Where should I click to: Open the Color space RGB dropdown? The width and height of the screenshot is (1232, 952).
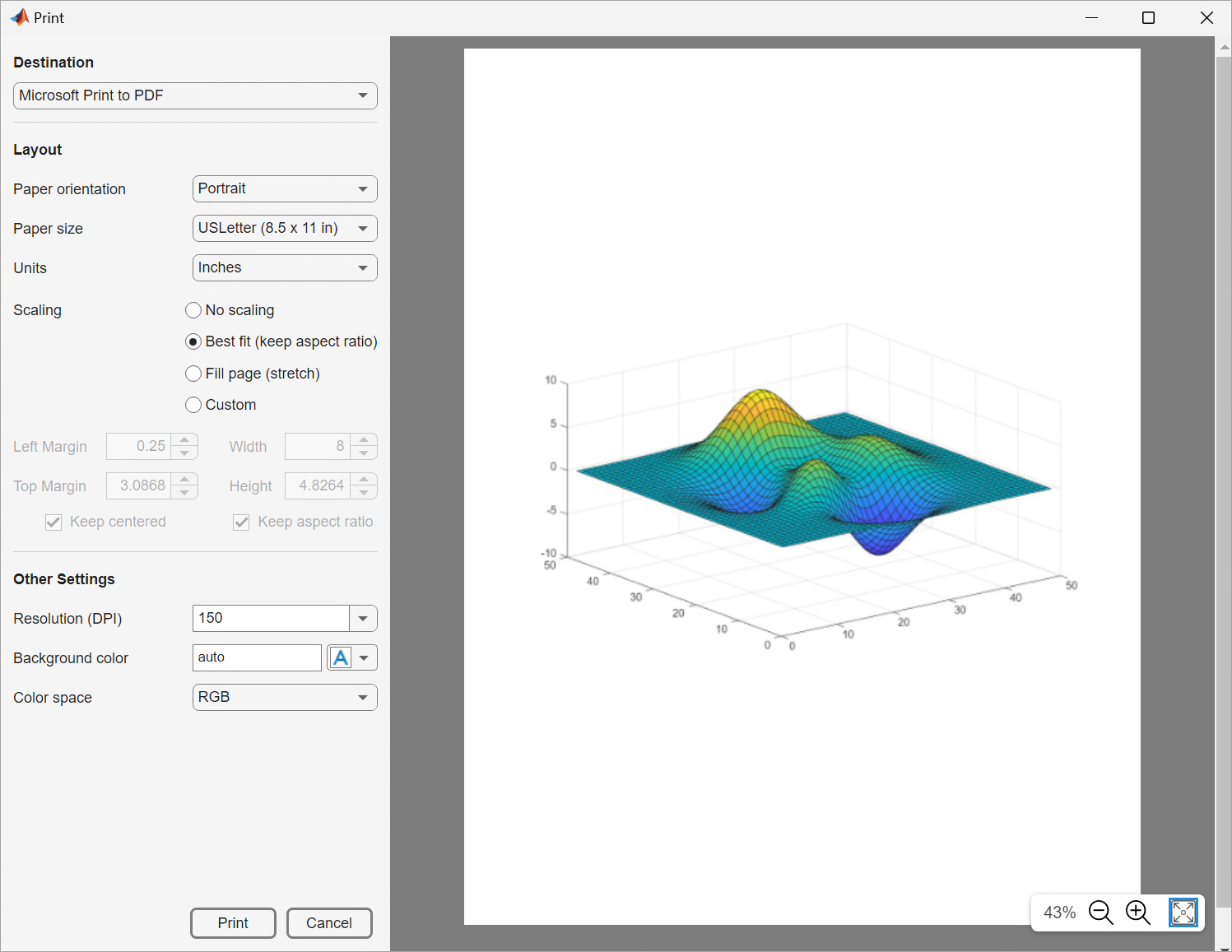pyautogui.click(x=285, y=698)
